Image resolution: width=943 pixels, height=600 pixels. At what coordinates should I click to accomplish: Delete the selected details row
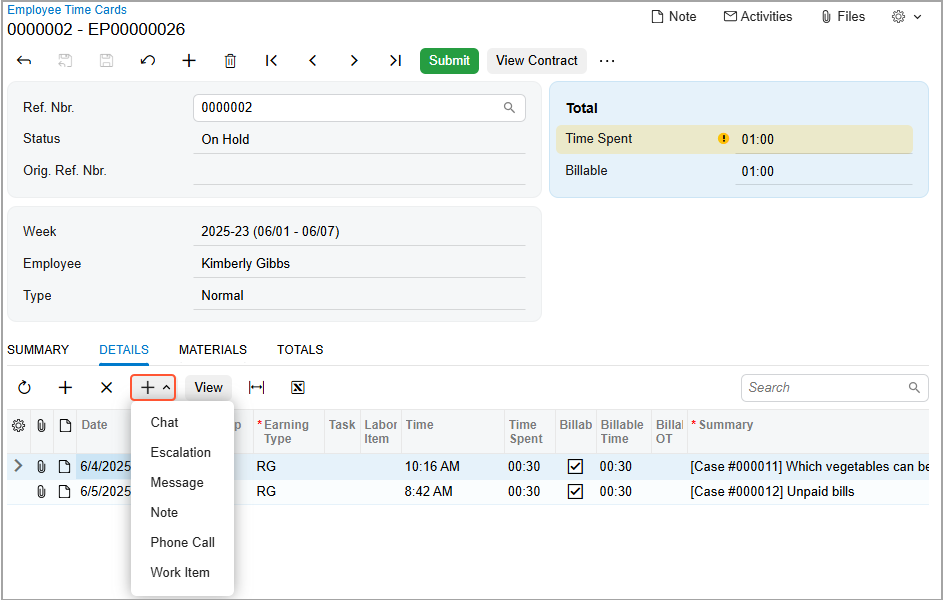tap(106, 388)
